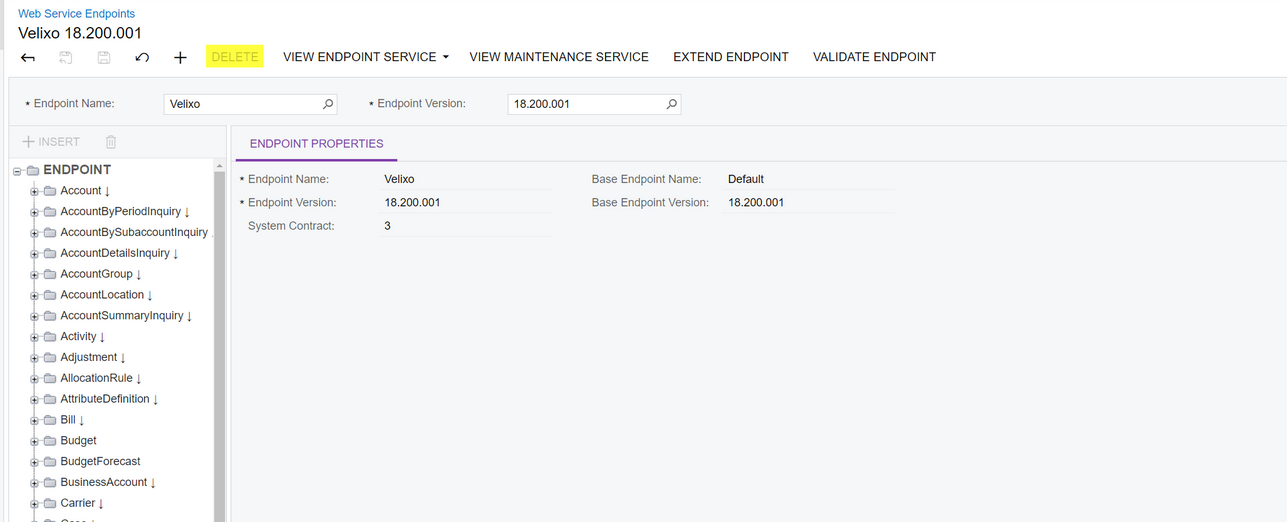1287x522 pixels.
Task: Click the add new record plus icon
Action: click(180, 58)
